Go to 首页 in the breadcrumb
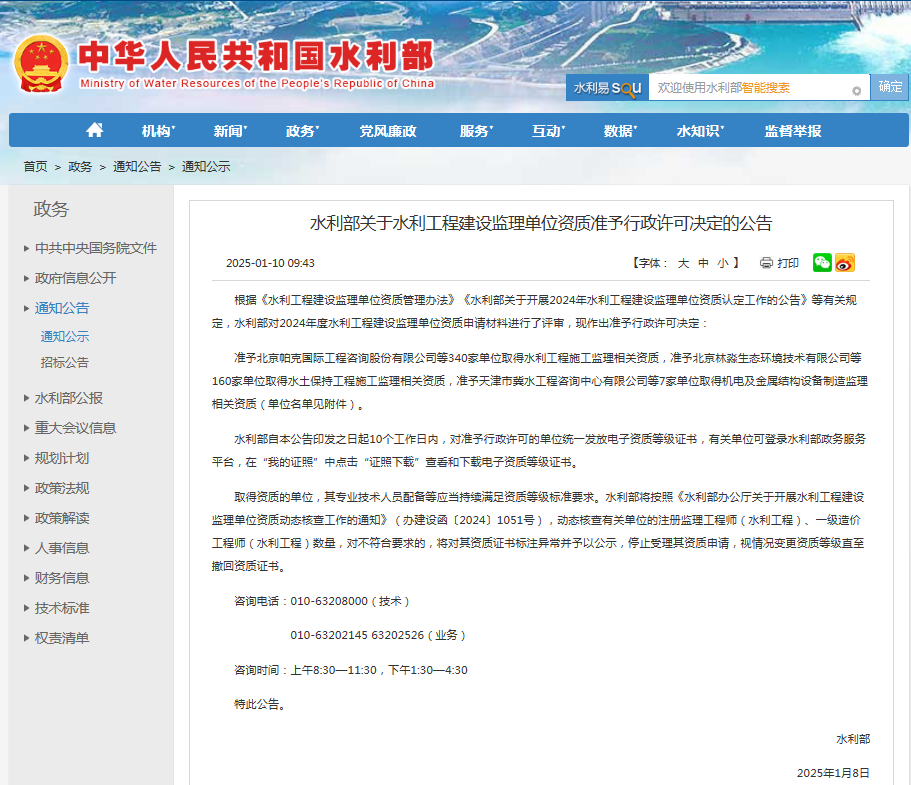 coord(35,167)
